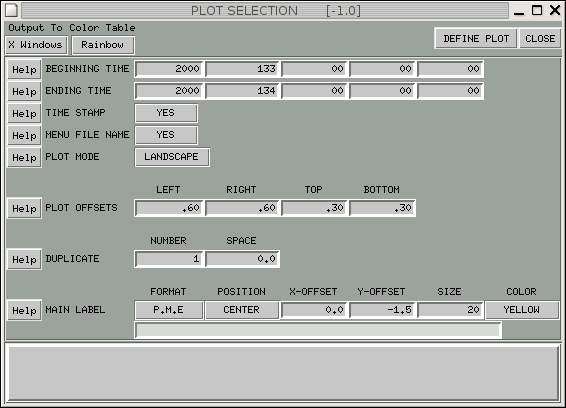The height and width of the screenshot is (408, 566).
Task: Click ending time third field showing 00
Action: (314, 91)
